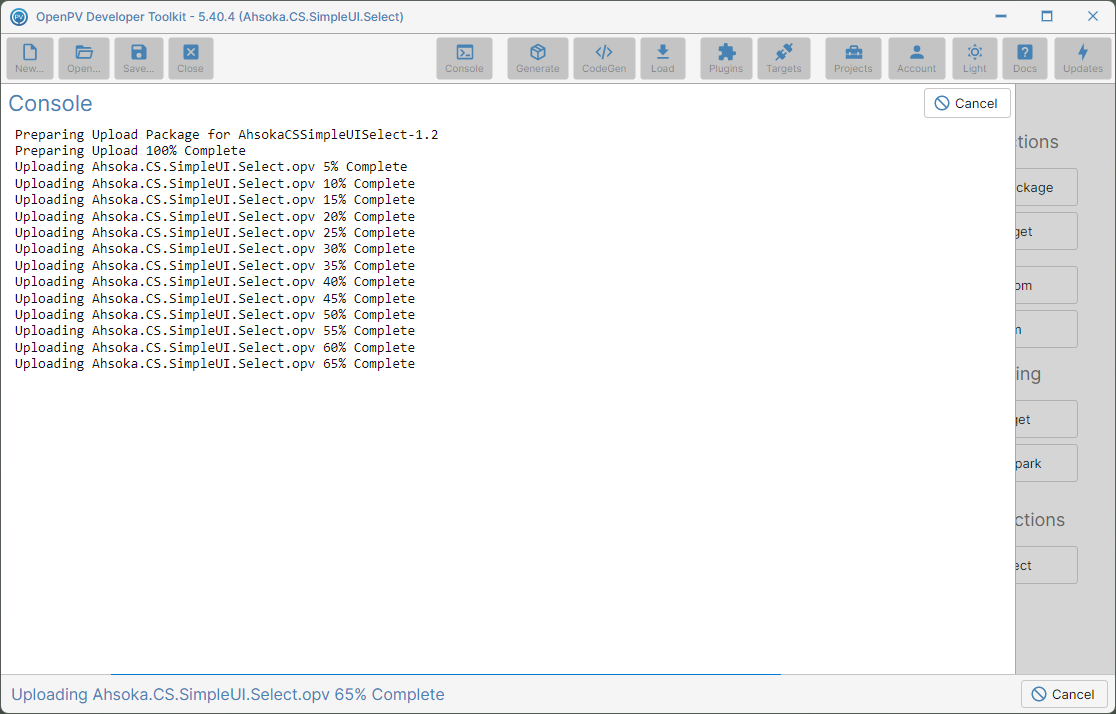Cancel the upload from the Console header
The width and height of the screenshot is (1116, 714).
[967, 103]
